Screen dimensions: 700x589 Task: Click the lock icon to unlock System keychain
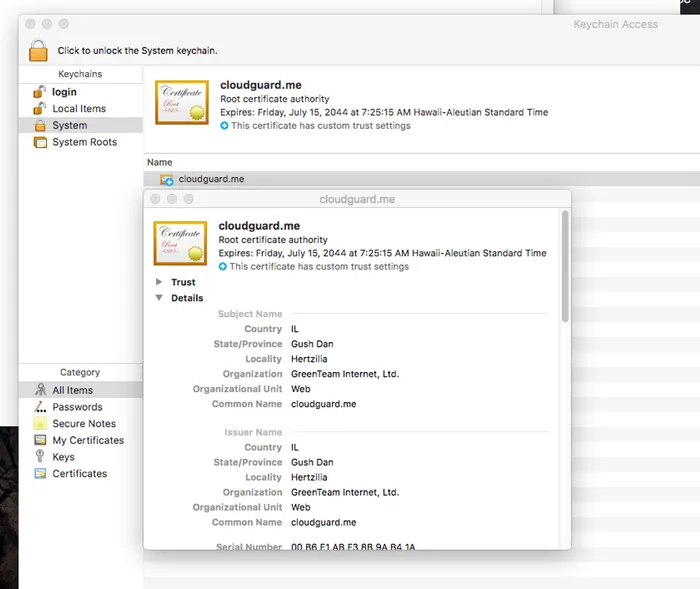38,50
